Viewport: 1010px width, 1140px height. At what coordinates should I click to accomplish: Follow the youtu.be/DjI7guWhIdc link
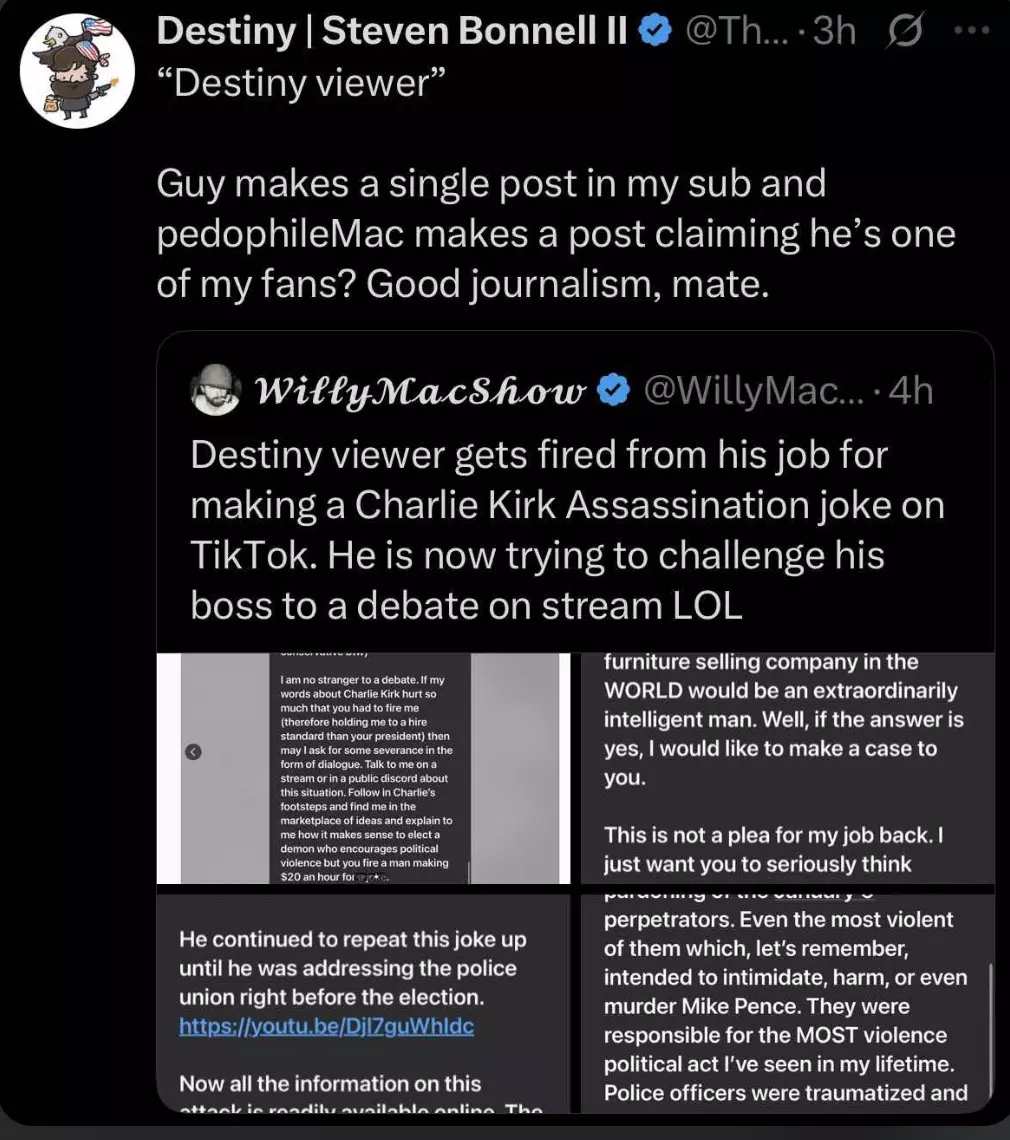(x=326, y=1026)
